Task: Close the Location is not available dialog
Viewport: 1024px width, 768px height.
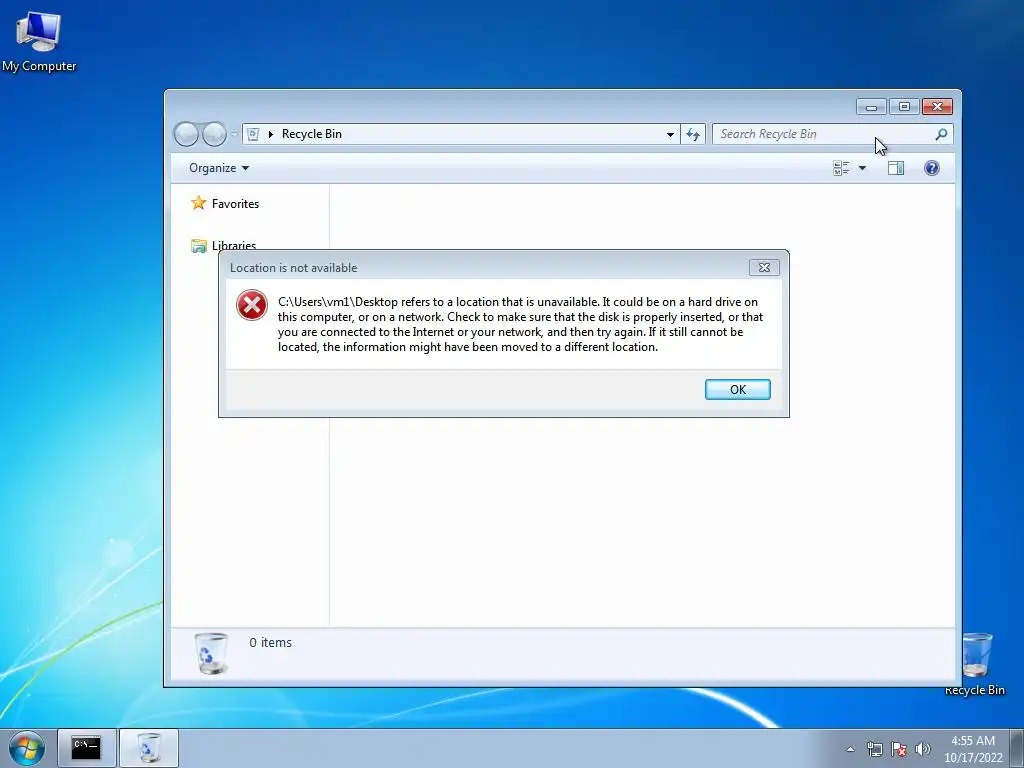Action: tap(764, 267)
